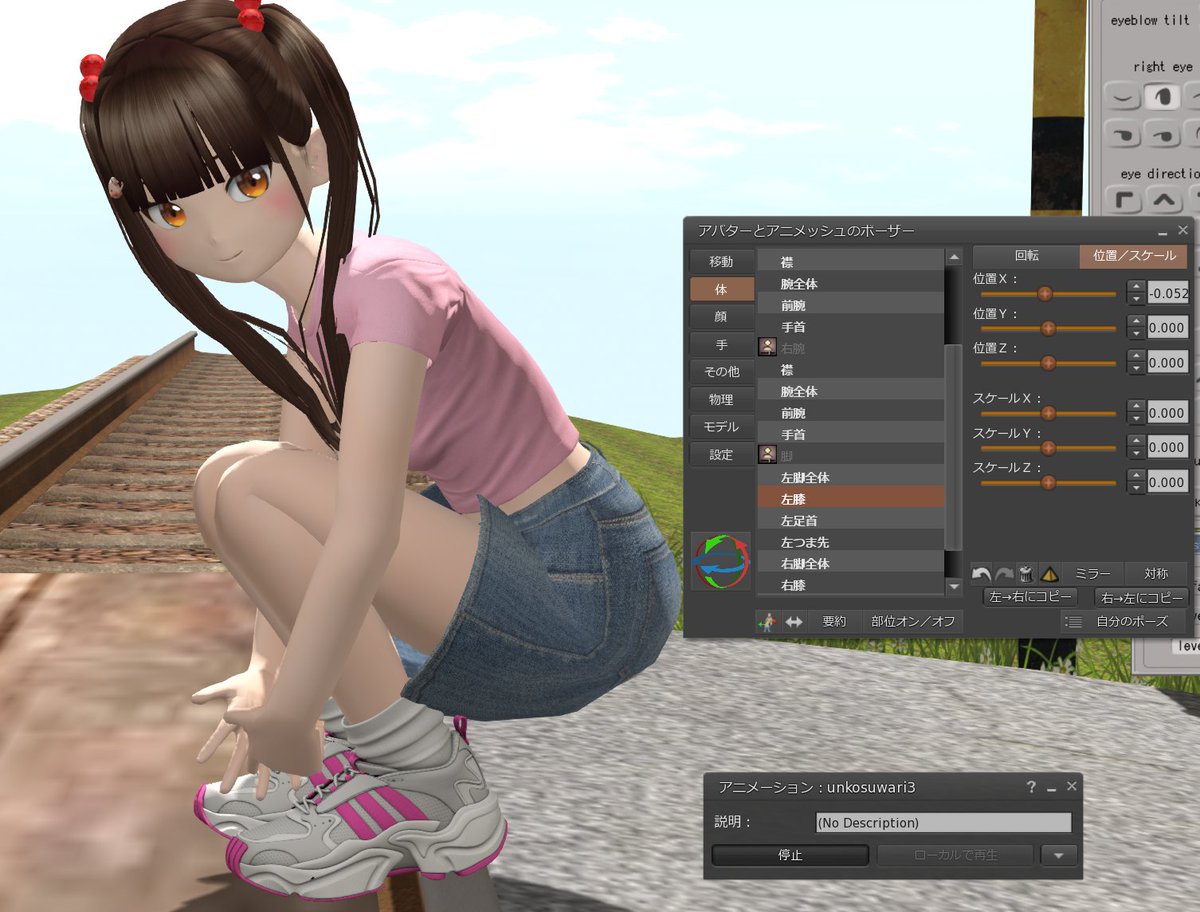Toggle the ミラー mirror mode
Image resolution: width=1200 pixels, height=912 pixels.
pyautogui.click(x=1093, y=574)
